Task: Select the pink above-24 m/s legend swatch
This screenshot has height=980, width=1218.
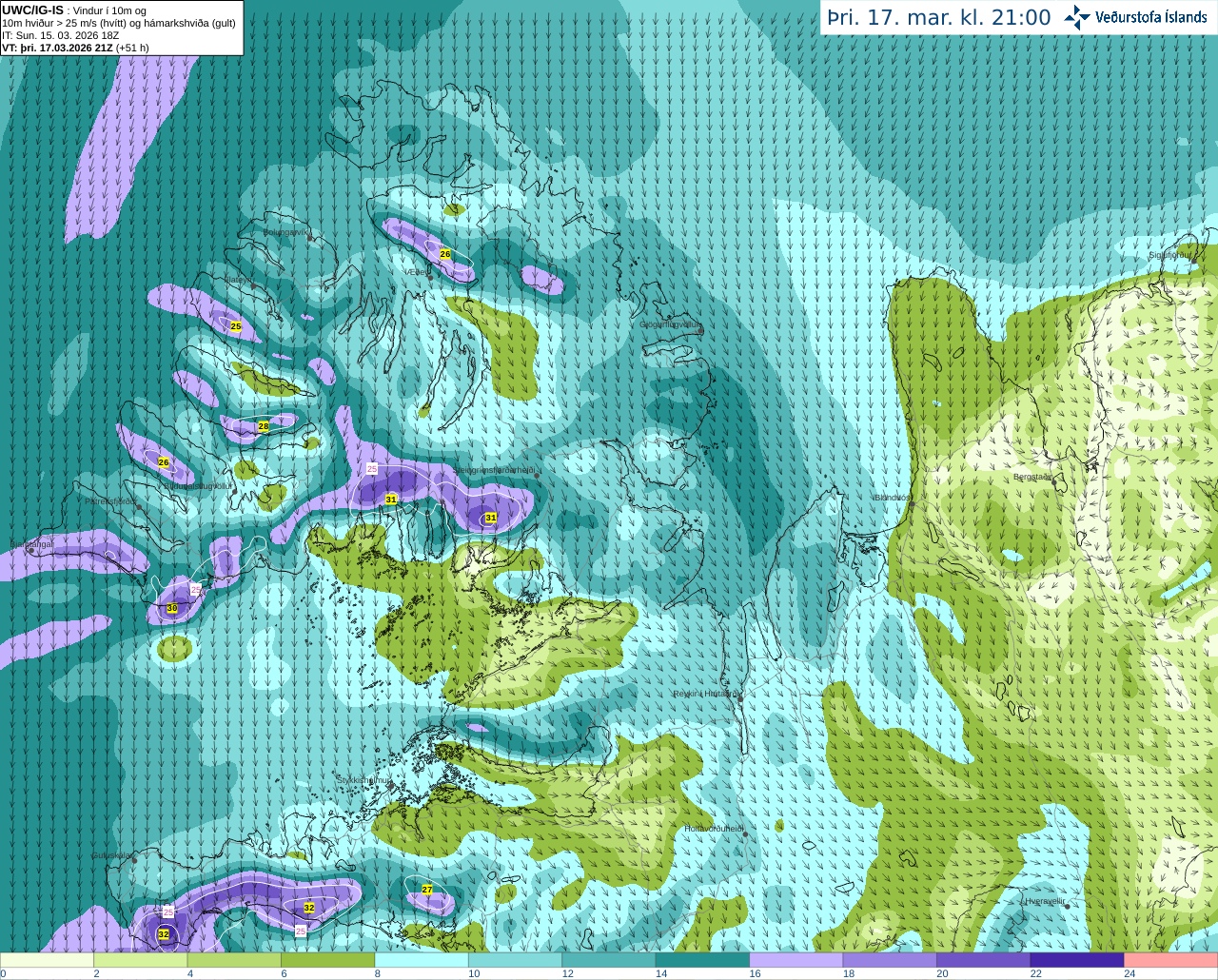Action: point(1171,960)
